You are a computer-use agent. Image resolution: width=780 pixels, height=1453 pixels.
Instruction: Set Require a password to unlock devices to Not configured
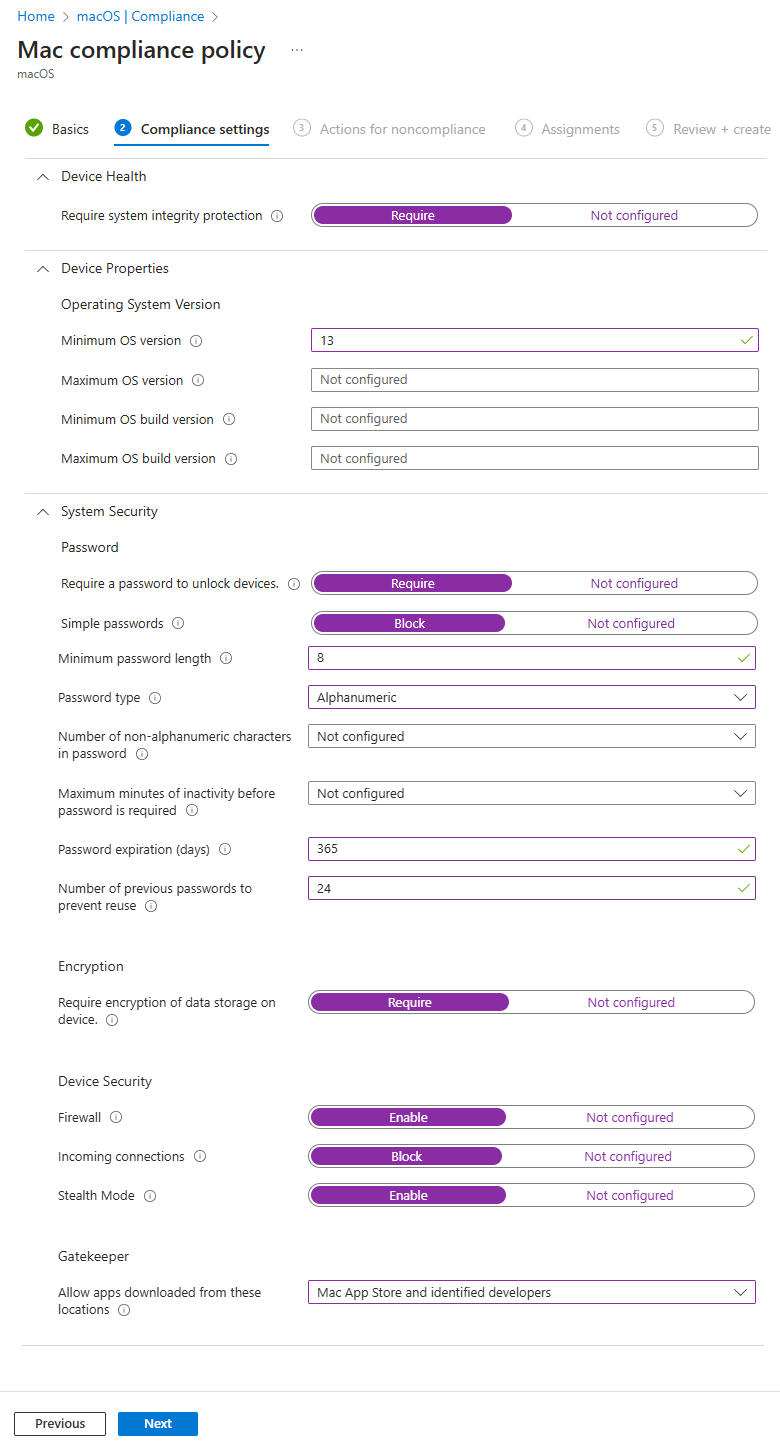tap(633, 583)
